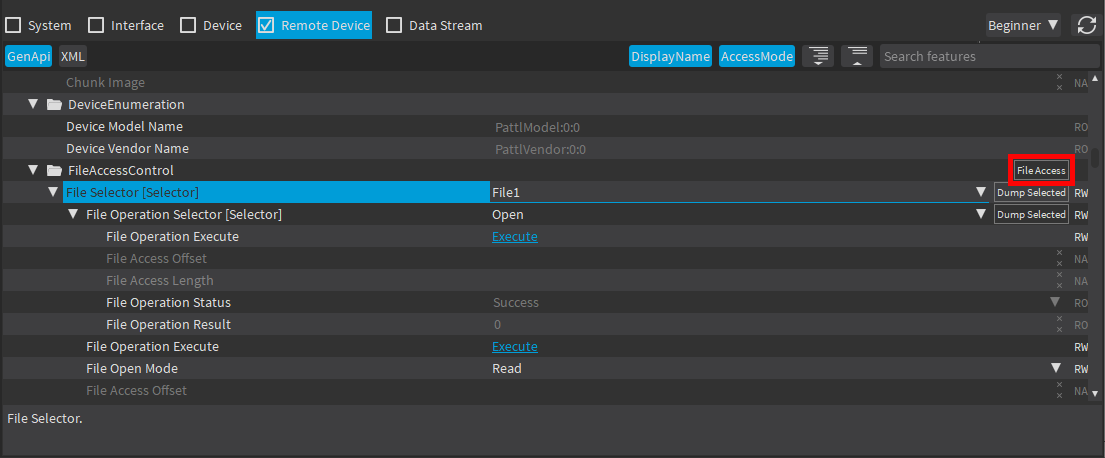Open the File Open Mode Read dropdown
The width and height of the screenshot is (1105, 458).
pos(1055,369)
